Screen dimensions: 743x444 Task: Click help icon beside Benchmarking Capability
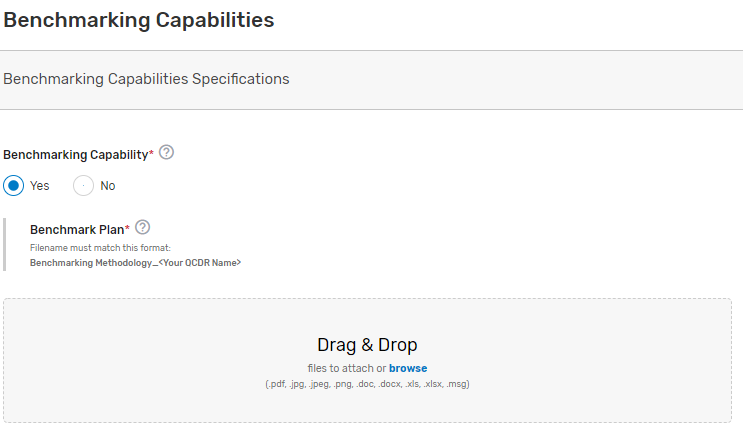166,153
